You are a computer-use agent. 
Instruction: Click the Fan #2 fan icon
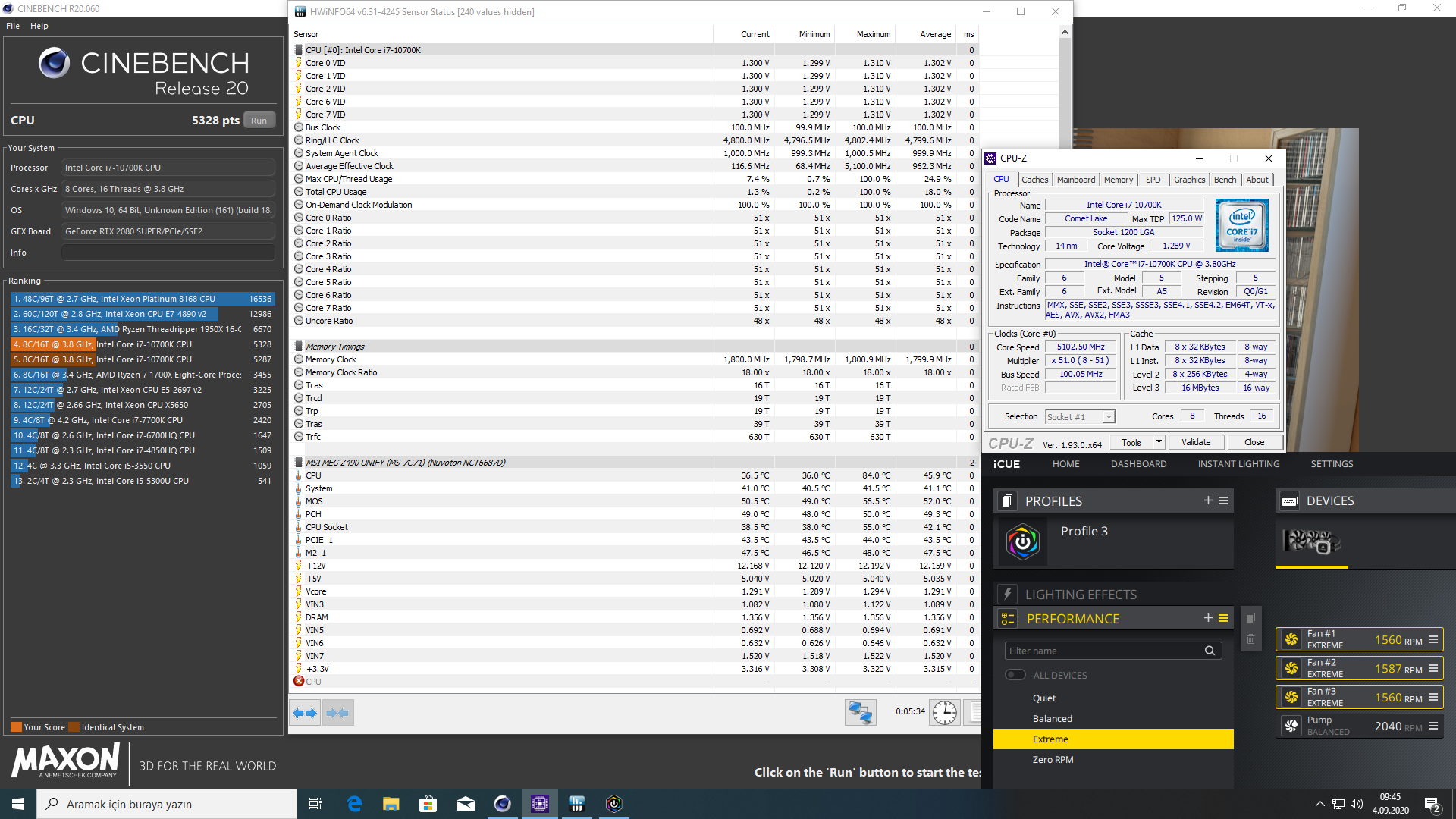coord(1291,669)
